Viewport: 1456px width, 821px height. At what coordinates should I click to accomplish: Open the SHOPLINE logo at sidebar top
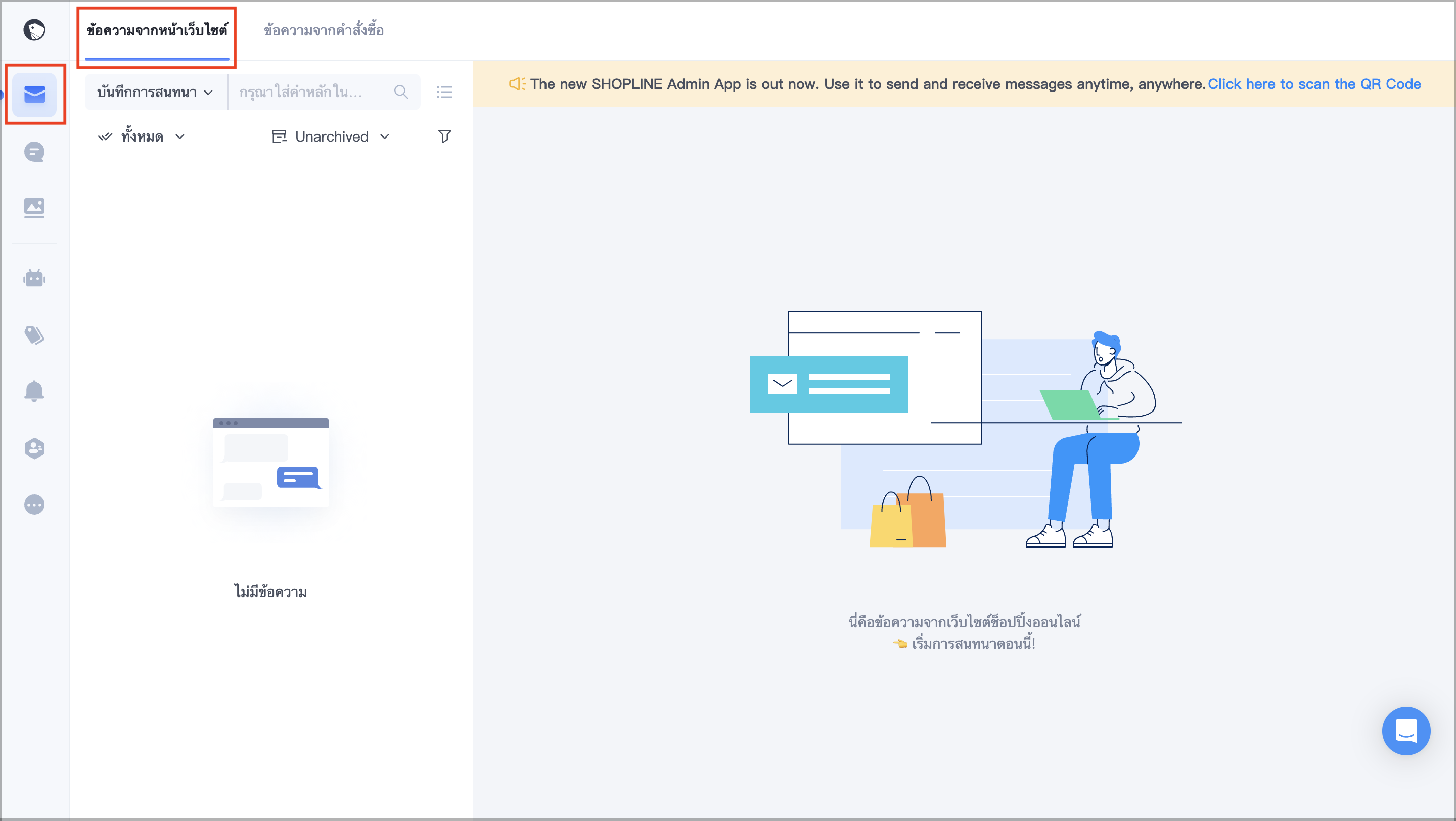pyautogui.click(x=34, y=30)
